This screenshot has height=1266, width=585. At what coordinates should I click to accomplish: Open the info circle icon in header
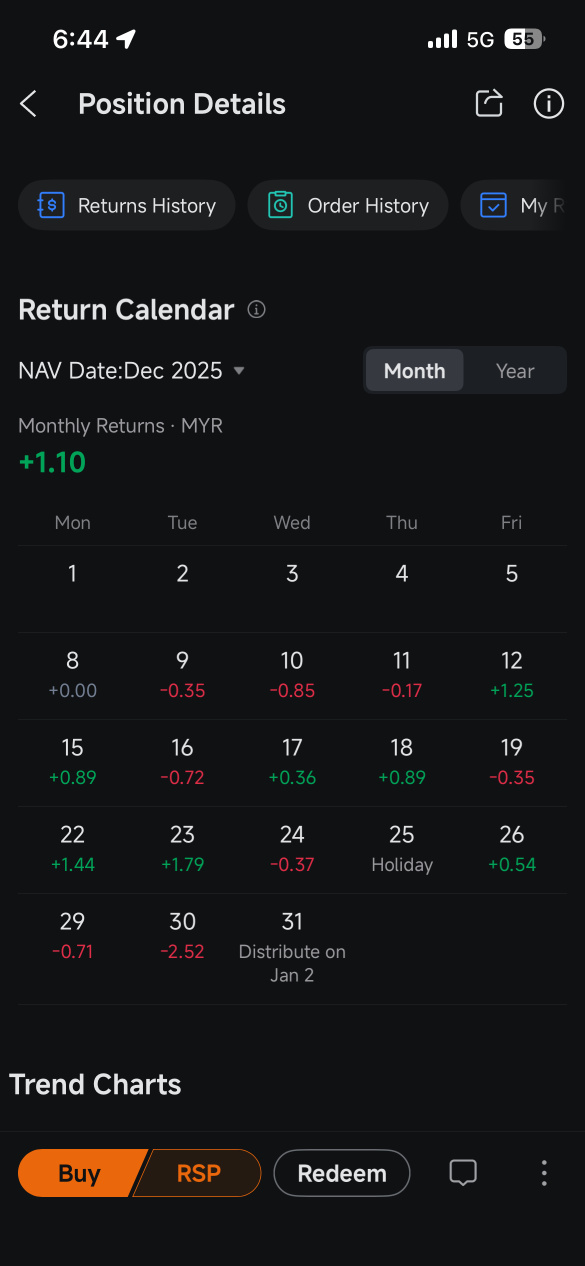coord(548,103)
